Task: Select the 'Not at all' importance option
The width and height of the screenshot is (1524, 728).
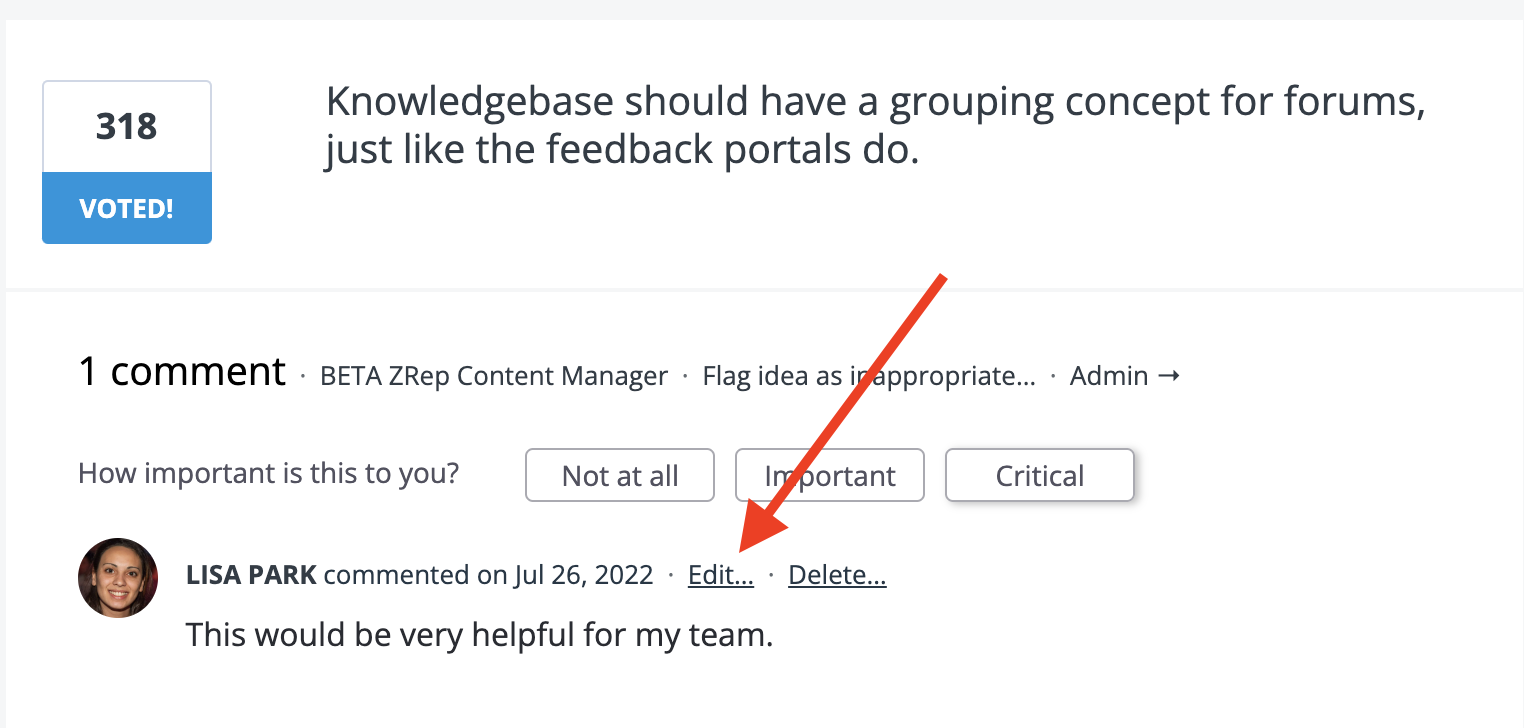Action: tap(620, 475)
